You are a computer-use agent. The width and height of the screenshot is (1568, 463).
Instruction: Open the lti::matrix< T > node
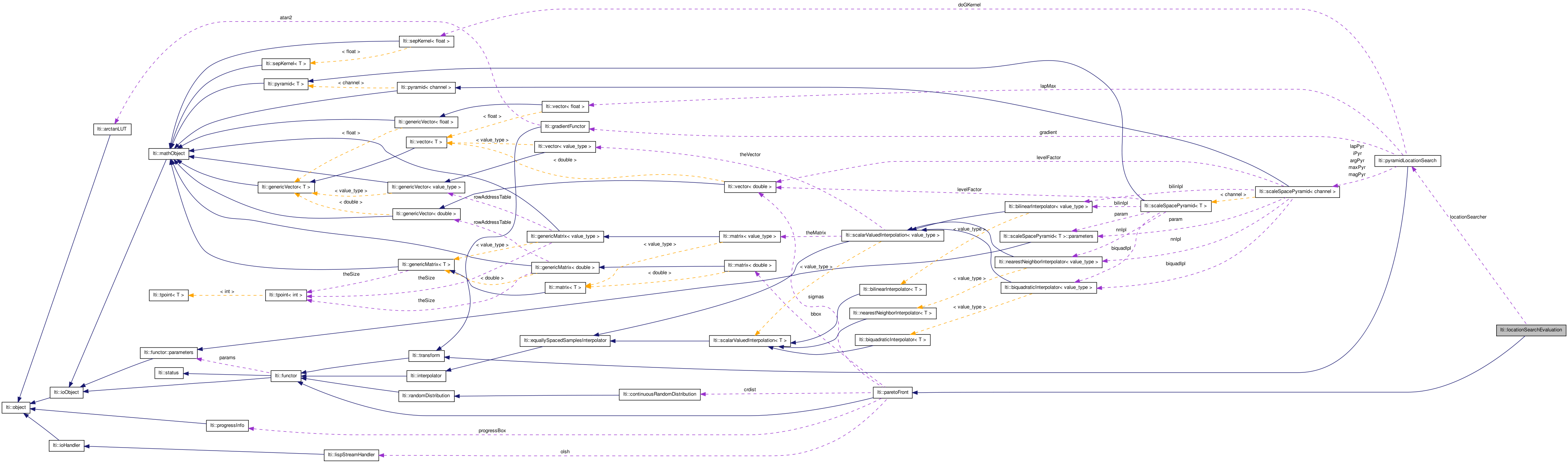(x=565, y=288)
